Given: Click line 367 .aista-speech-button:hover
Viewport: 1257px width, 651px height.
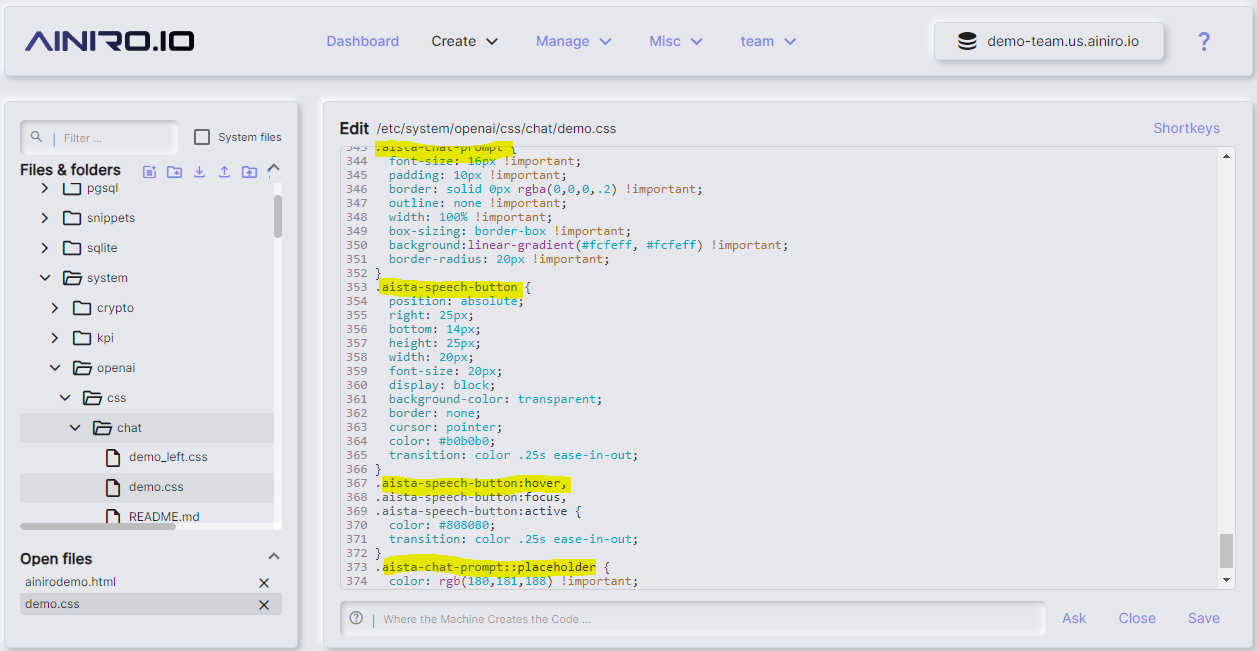Looking at the screenshot, I should click(473, 483).
